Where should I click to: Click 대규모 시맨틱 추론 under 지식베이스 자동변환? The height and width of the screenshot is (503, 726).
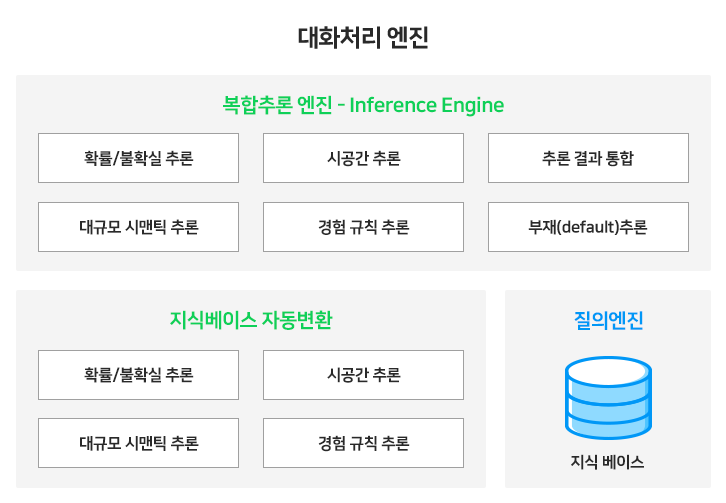pyautogui.click(x=138, y=443)
